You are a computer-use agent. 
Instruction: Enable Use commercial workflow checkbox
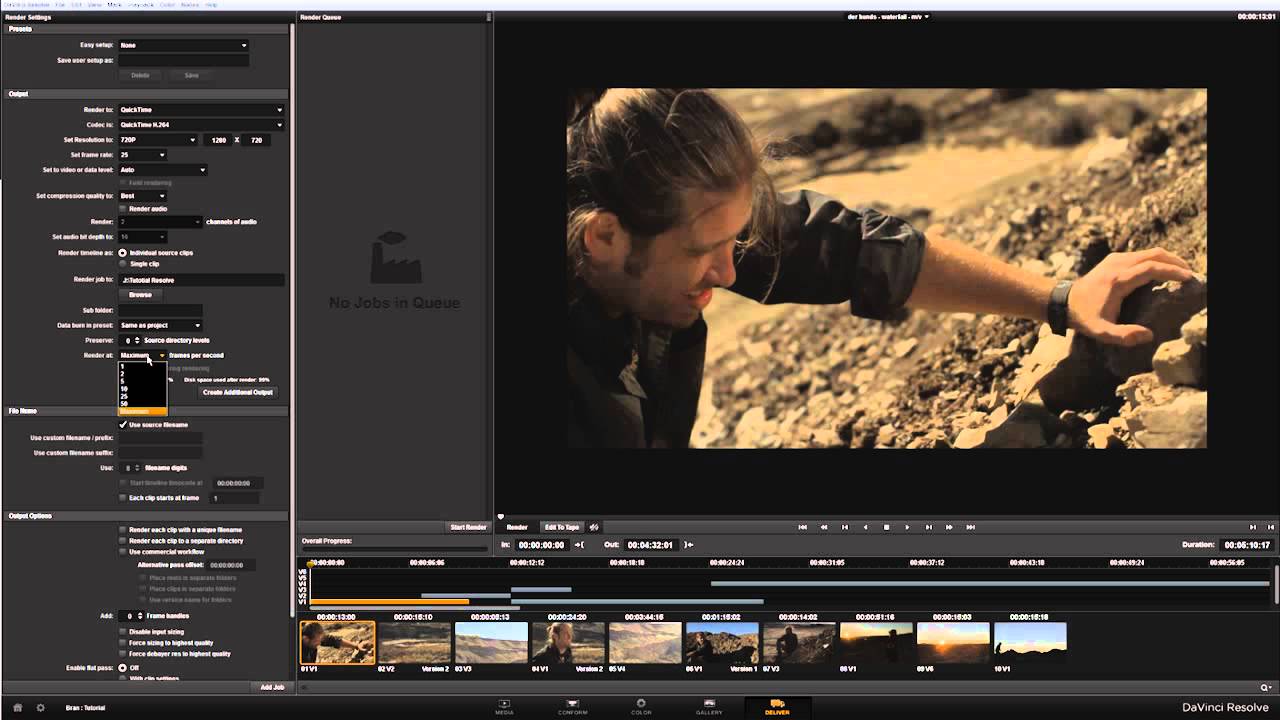[x=123, y=552]
